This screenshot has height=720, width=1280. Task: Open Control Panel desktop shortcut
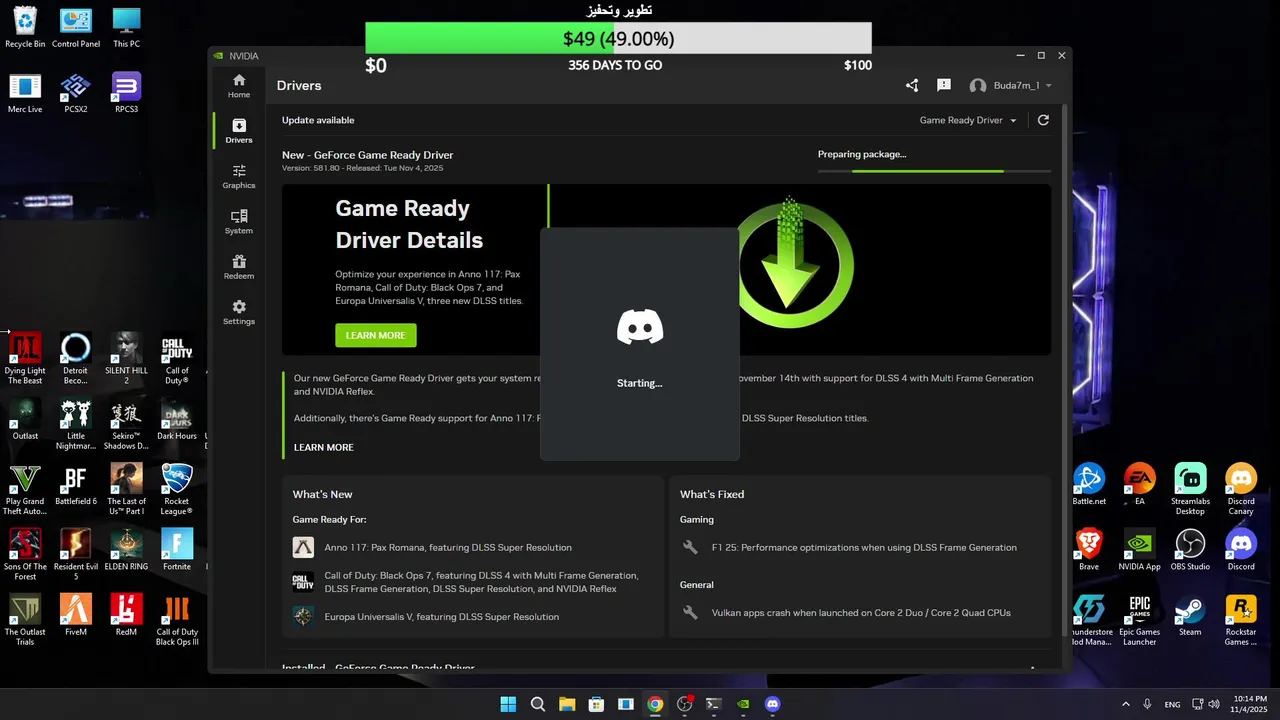pyautogui.click(x=76, y=27)
